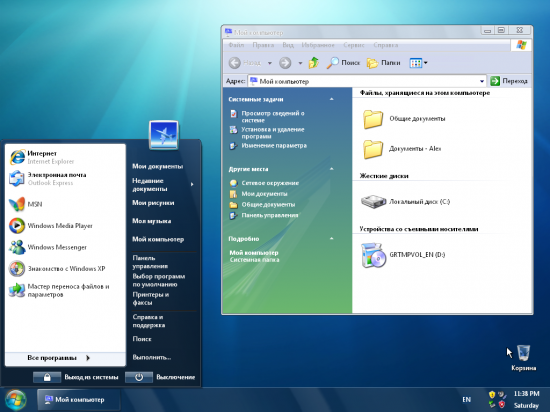The height and width of the screenshot is (412, 550).
Task: Click the yellow security shield tray icon
Action: point(492,395)
